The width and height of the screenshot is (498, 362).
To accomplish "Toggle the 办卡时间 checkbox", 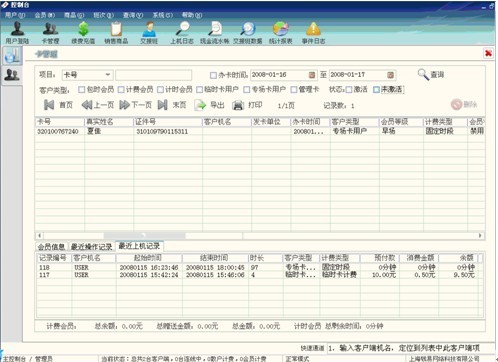I will [x=213, y=75].
